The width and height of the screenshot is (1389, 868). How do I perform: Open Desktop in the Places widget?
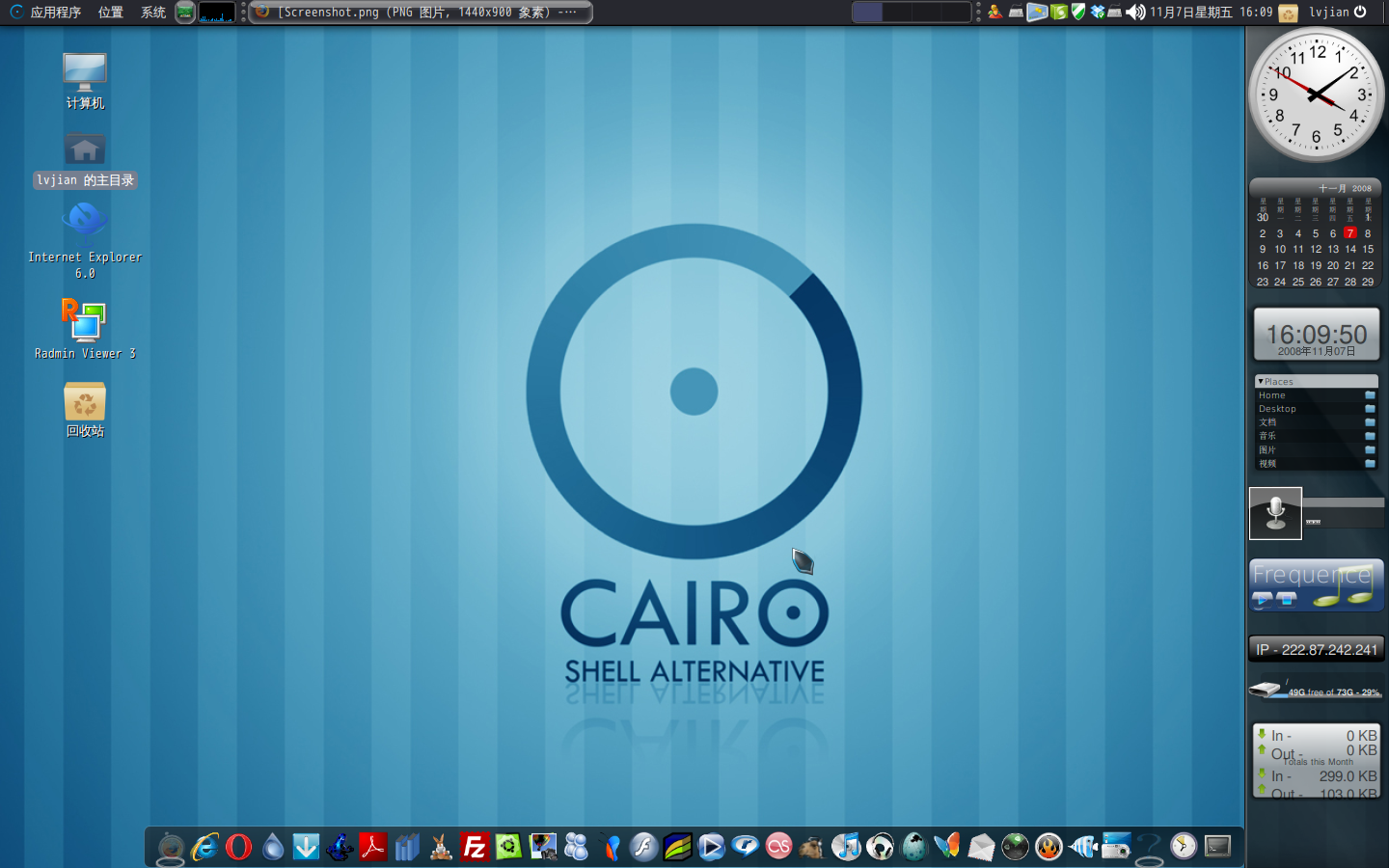(x=1317, y=409)
